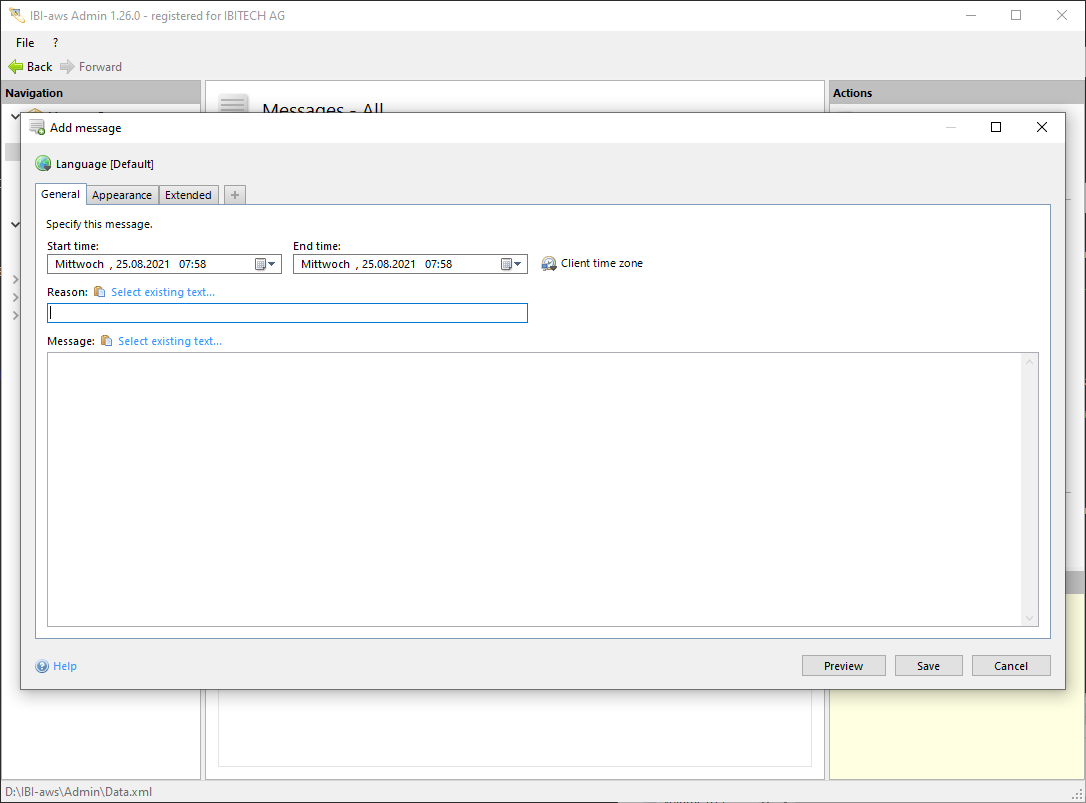Cancel the Add message dialog
Image resolution: width=1086 pixels, height=803 pixels.
pos(1011,666)
